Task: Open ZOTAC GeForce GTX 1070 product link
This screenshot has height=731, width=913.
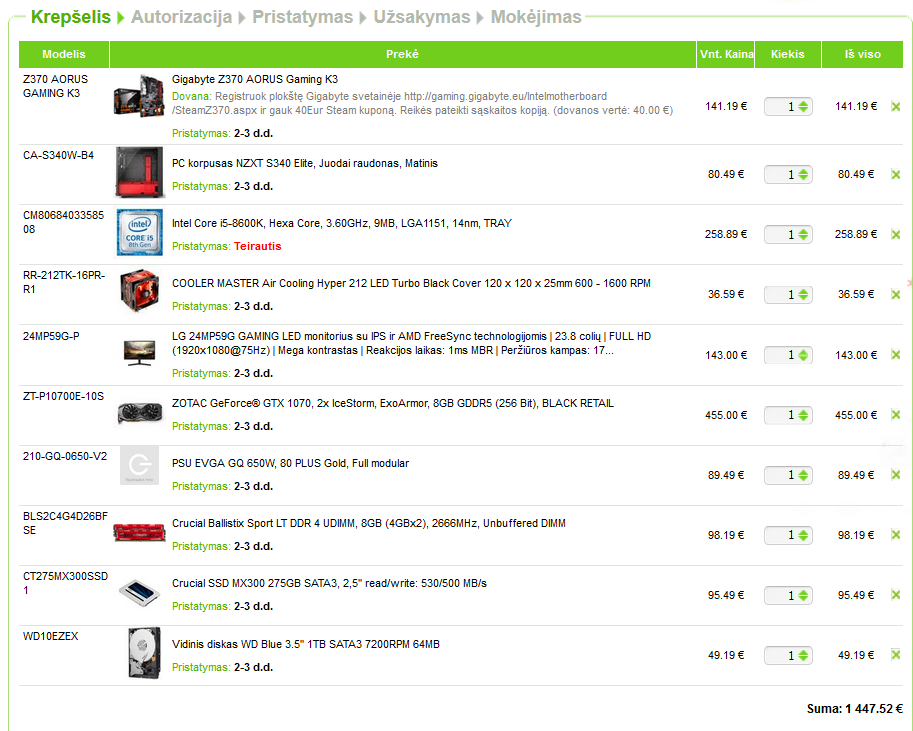Action: tap(392, 403)
